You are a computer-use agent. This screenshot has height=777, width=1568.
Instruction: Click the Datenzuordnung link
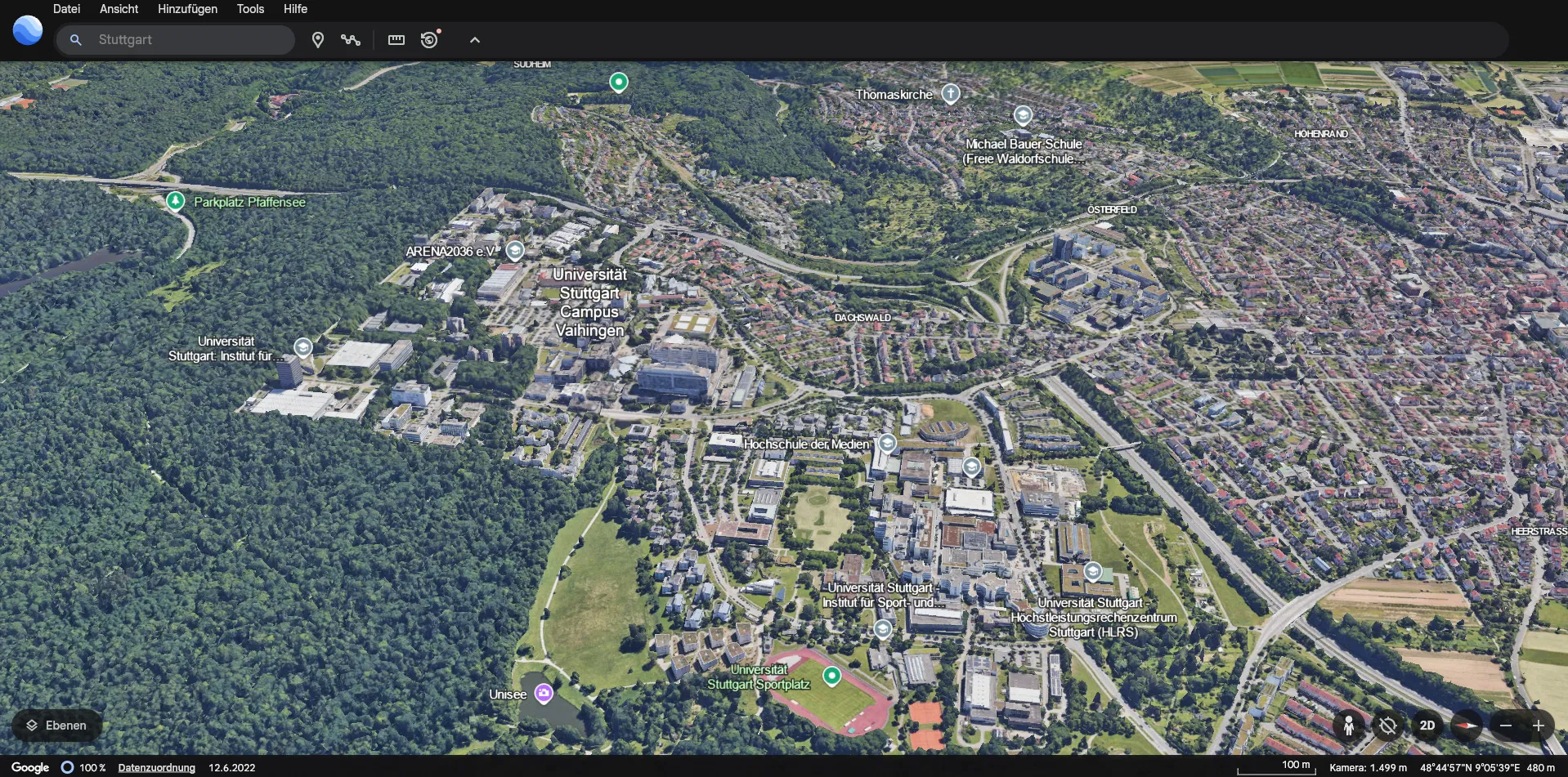157,768
